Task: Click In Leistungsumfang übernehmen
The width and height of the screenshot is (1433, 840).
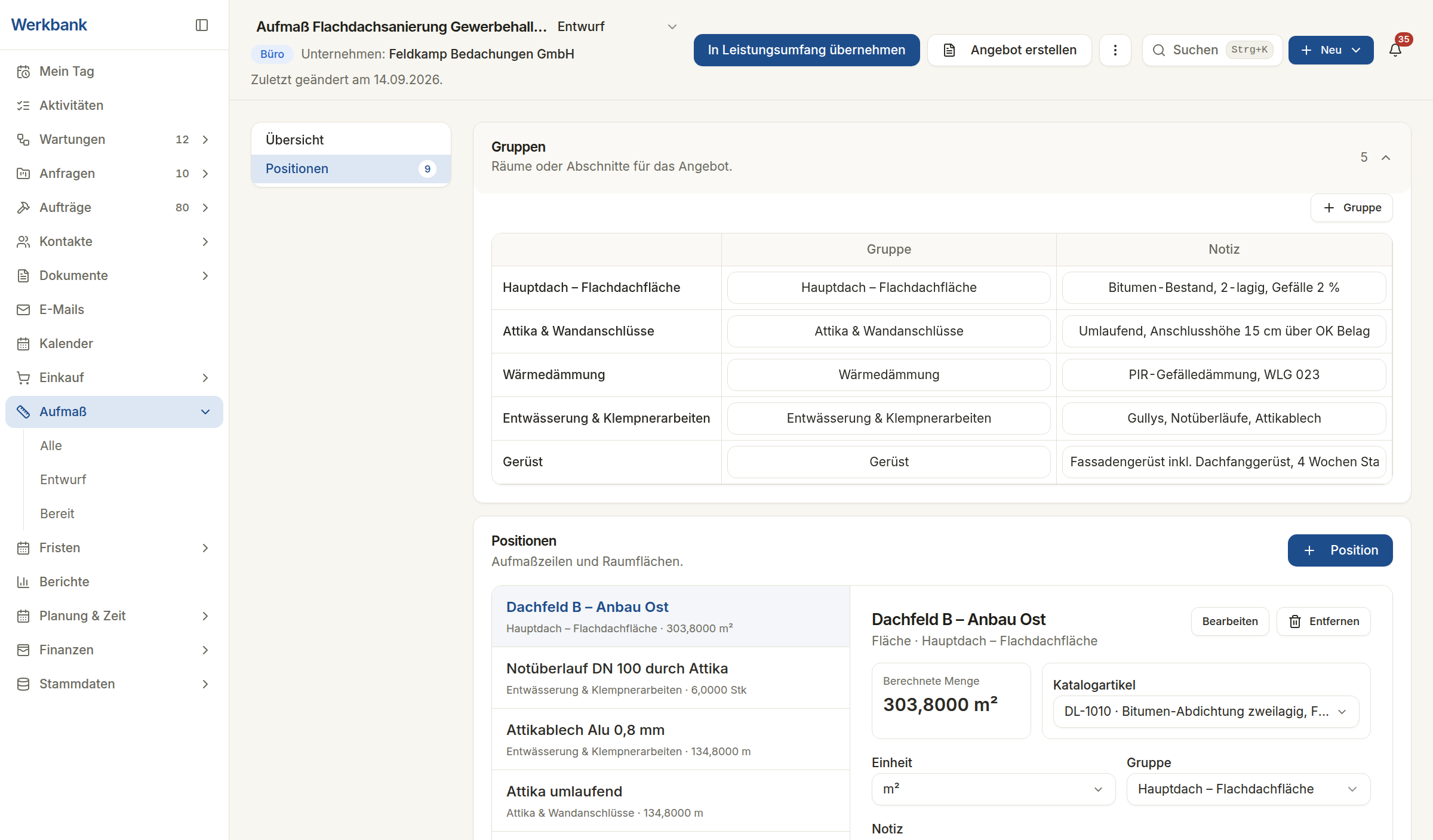Action: pos(807,50)
